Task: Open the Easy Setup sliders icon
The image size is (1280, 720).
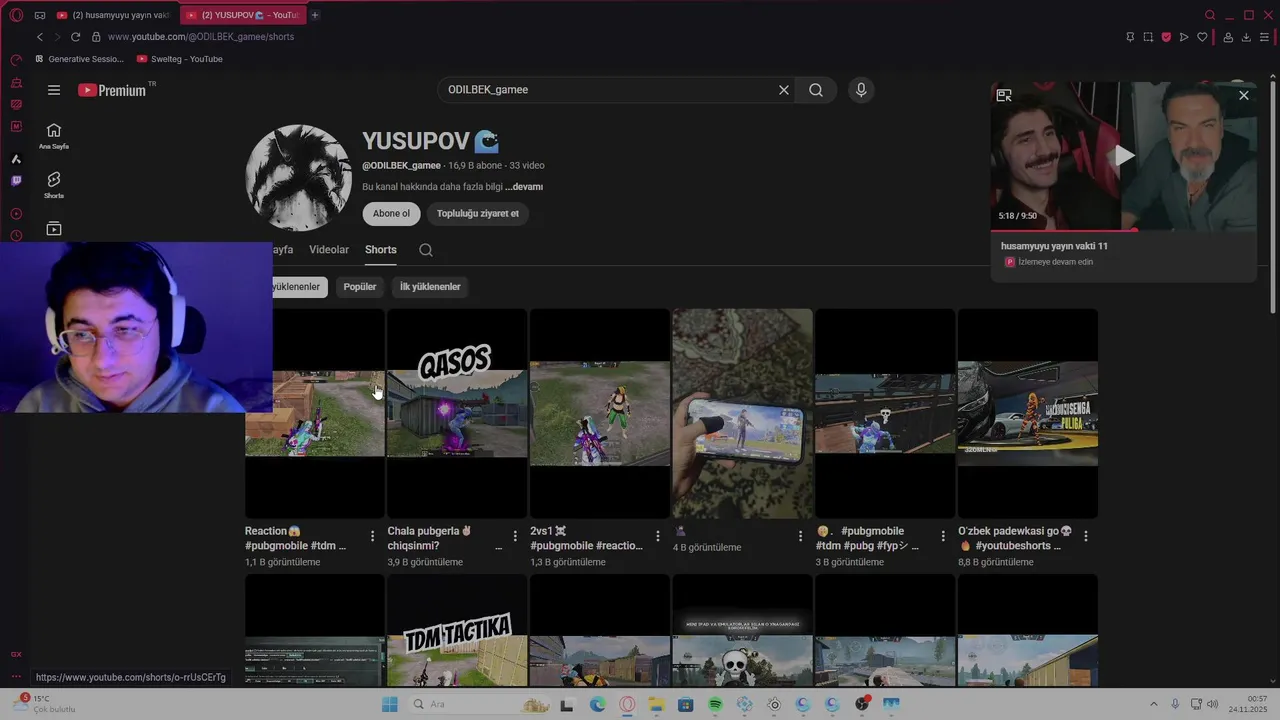Action: [1264, 37]
